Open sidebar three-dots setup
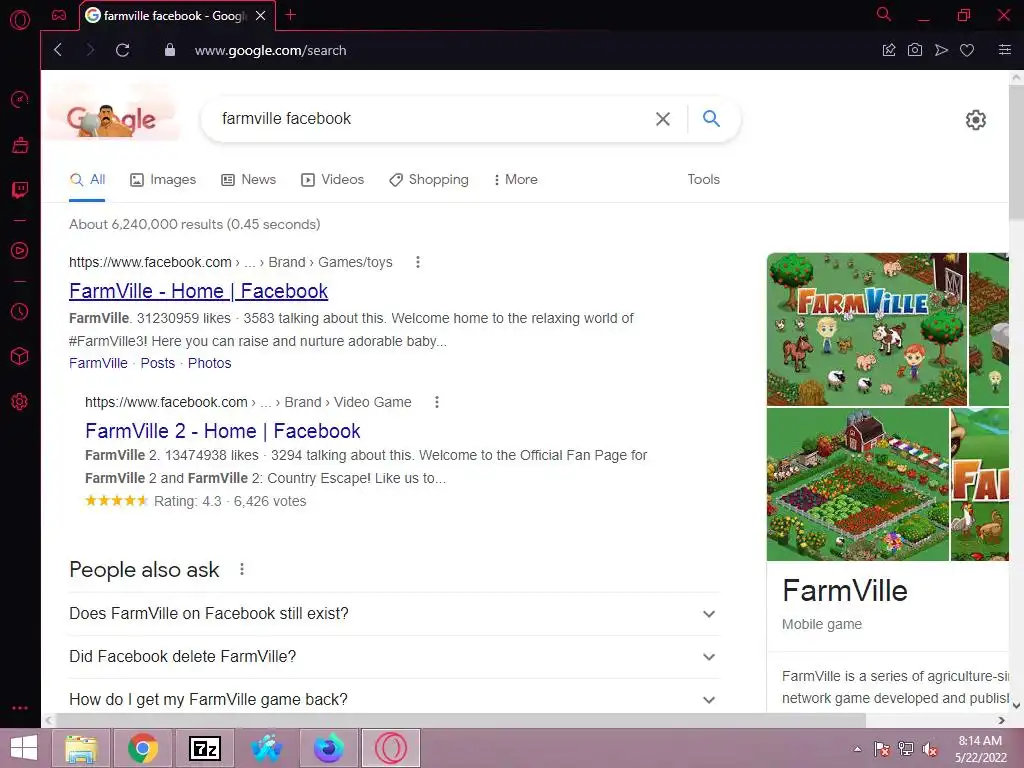This screenshot has height=768, width=1024. pyautogui.click(x=20, y=708)
